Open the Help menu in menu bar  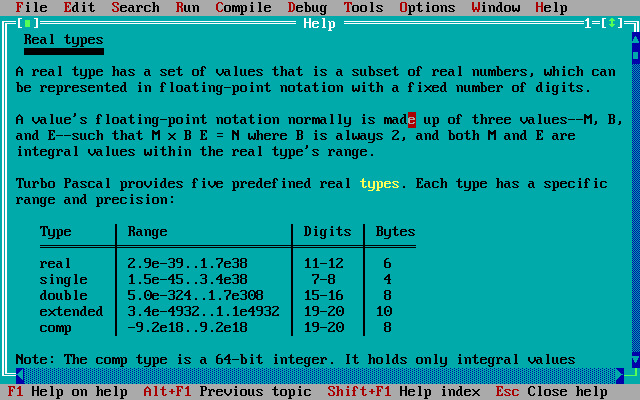tap(551, 7)
